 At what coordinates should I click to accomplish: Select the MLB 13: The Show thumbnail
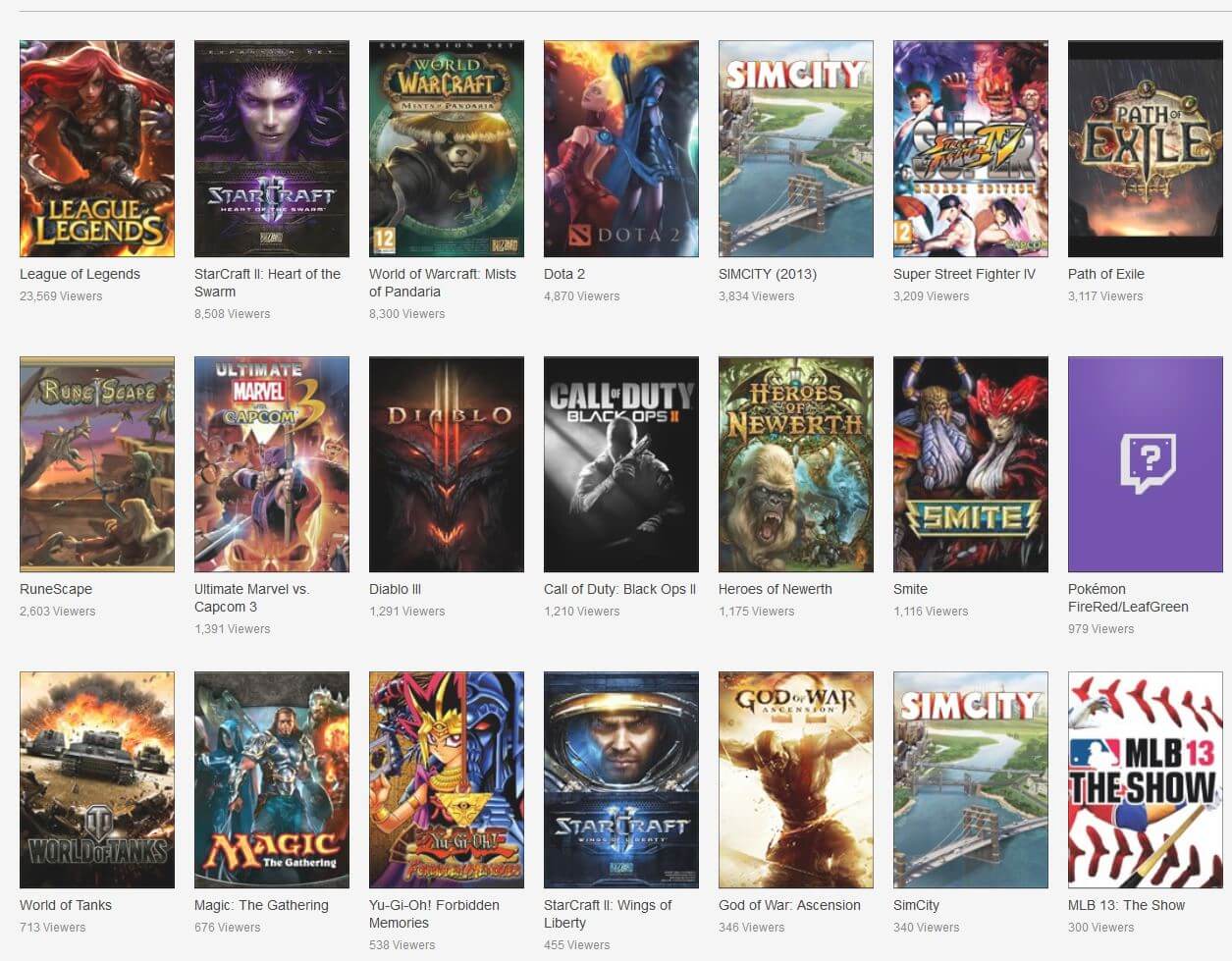[1145, 780]
